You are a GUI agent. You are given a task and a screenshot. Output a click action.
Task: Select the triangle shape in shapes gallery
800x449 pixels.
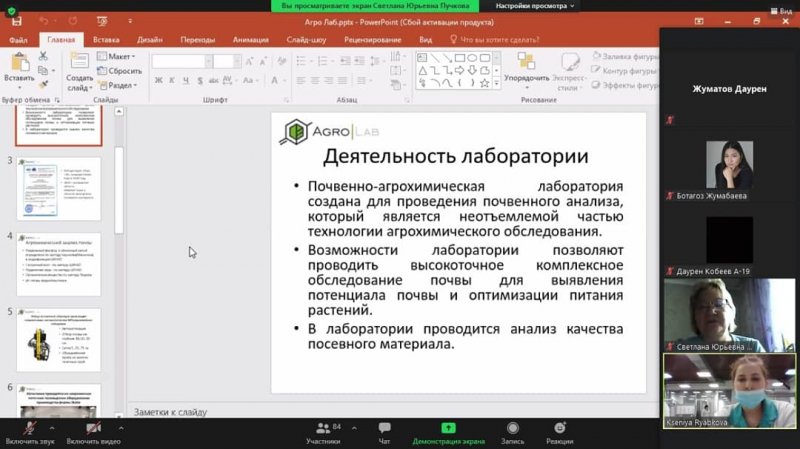click(x=422, y=70)
